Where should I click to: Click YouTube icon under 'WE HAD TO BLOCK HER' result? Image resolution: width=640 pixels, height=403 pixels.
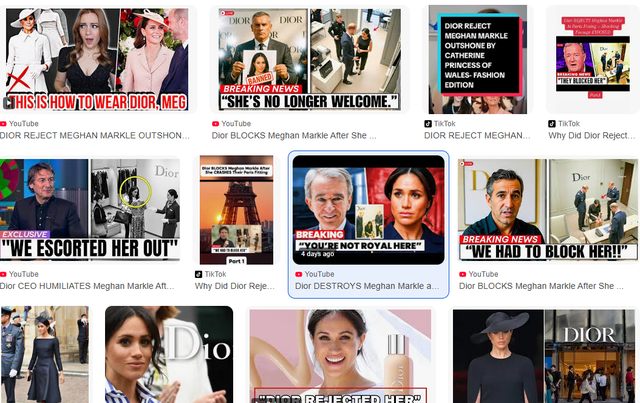(x=463, y=273)
